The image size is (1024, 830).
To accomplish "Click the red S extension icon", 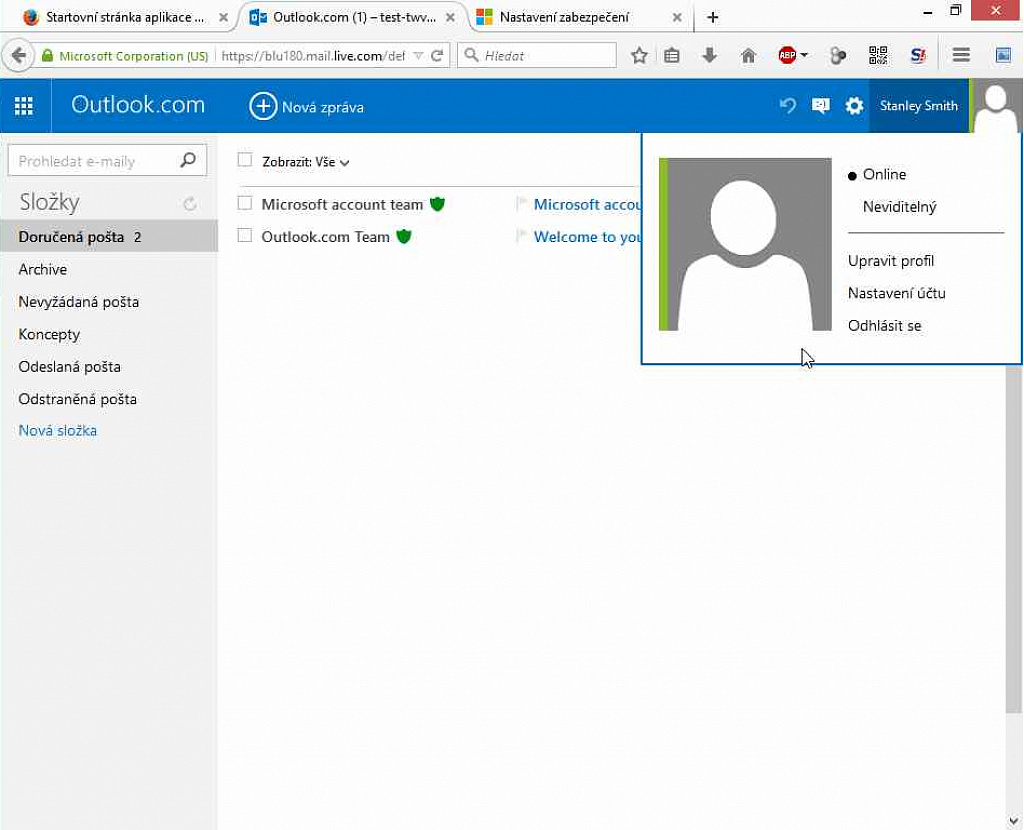I will pos(918,56).
